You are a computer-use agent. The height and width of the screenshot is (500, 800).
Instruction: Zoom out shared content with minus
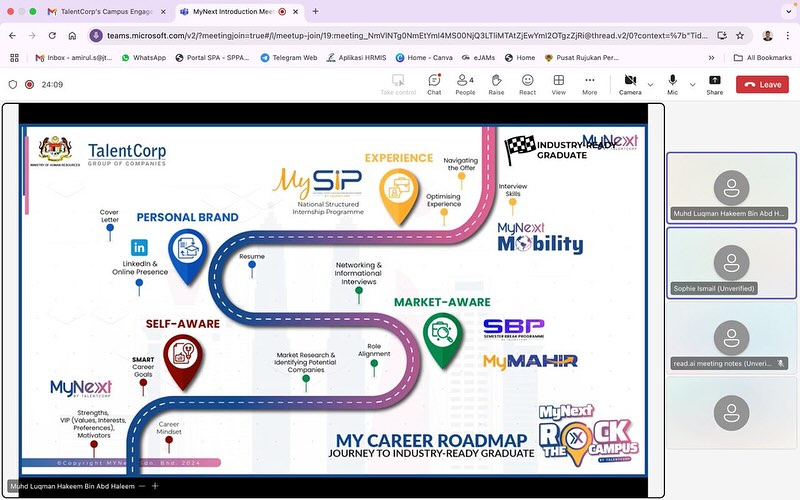coord(142,486)
